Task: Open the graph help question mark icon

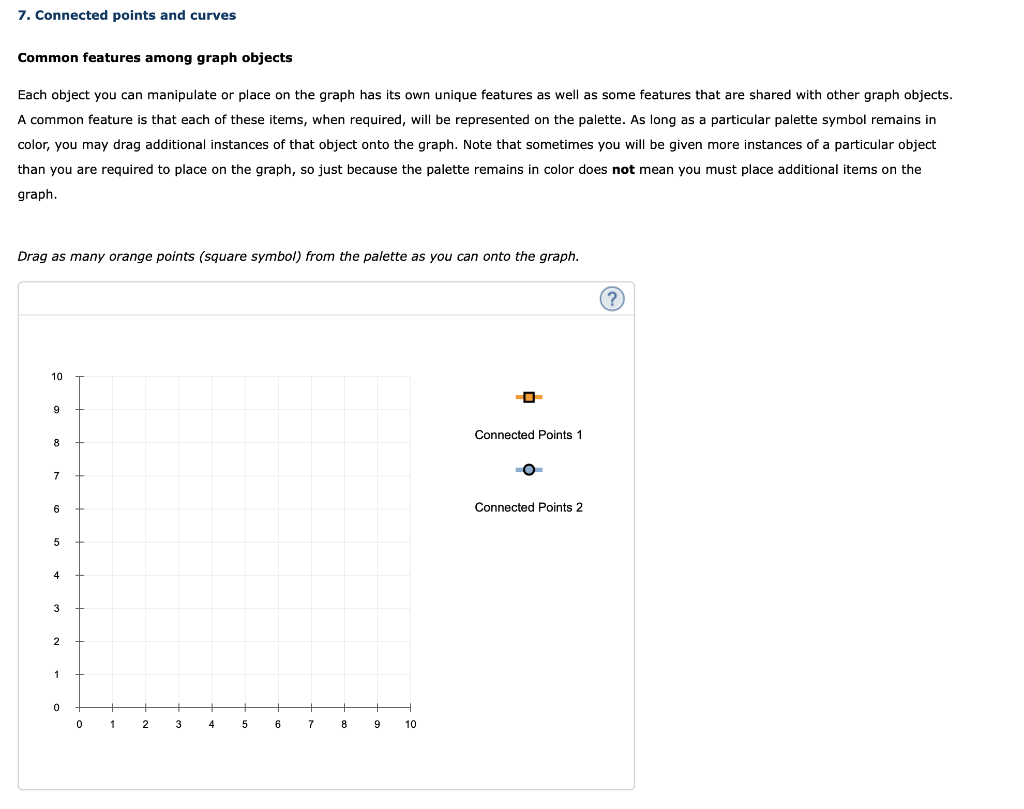Action: 612,299
